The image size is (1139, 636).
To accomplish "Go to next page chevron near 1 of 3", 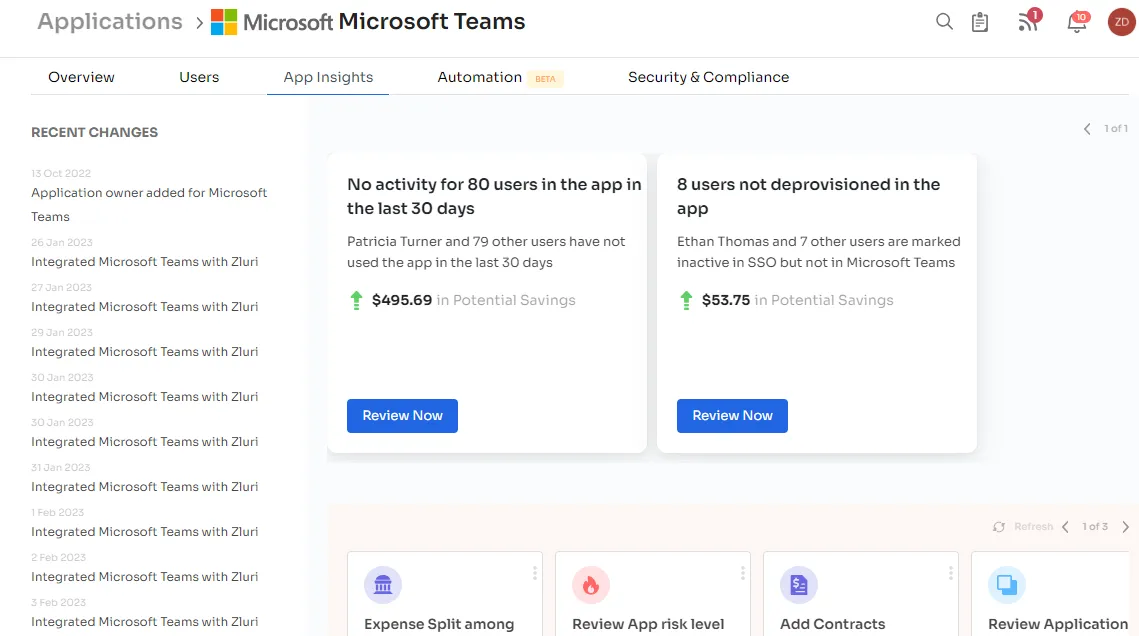I will pos(1125,527).
